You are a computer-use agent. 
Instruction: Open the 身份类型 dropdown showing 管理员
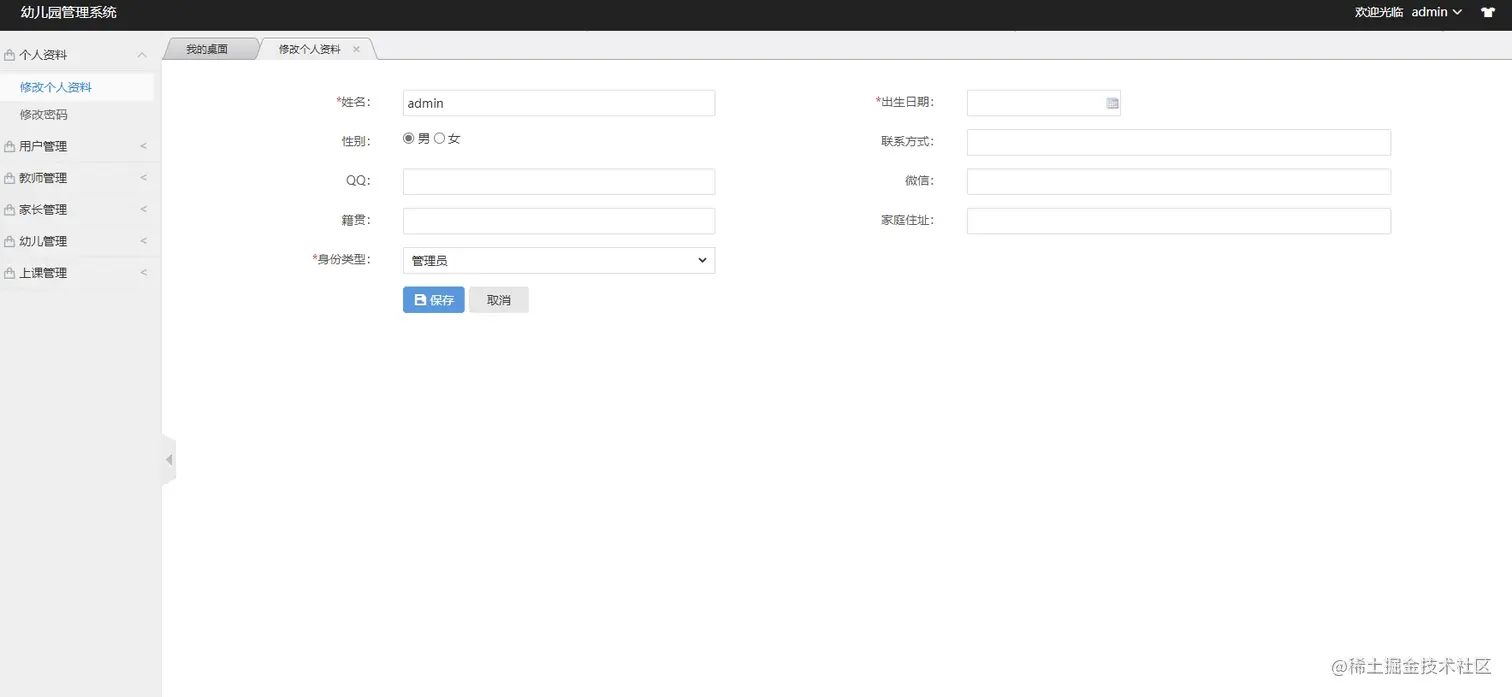559,260
